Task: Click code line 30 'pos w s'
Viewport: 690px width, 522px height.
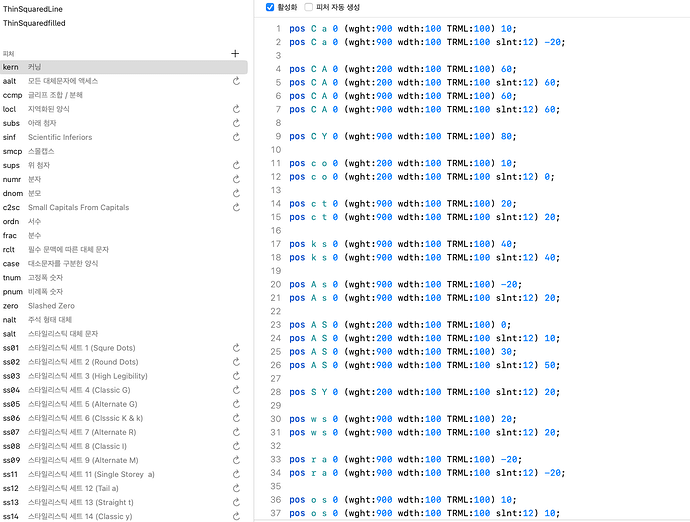Action: coord(403,419)
